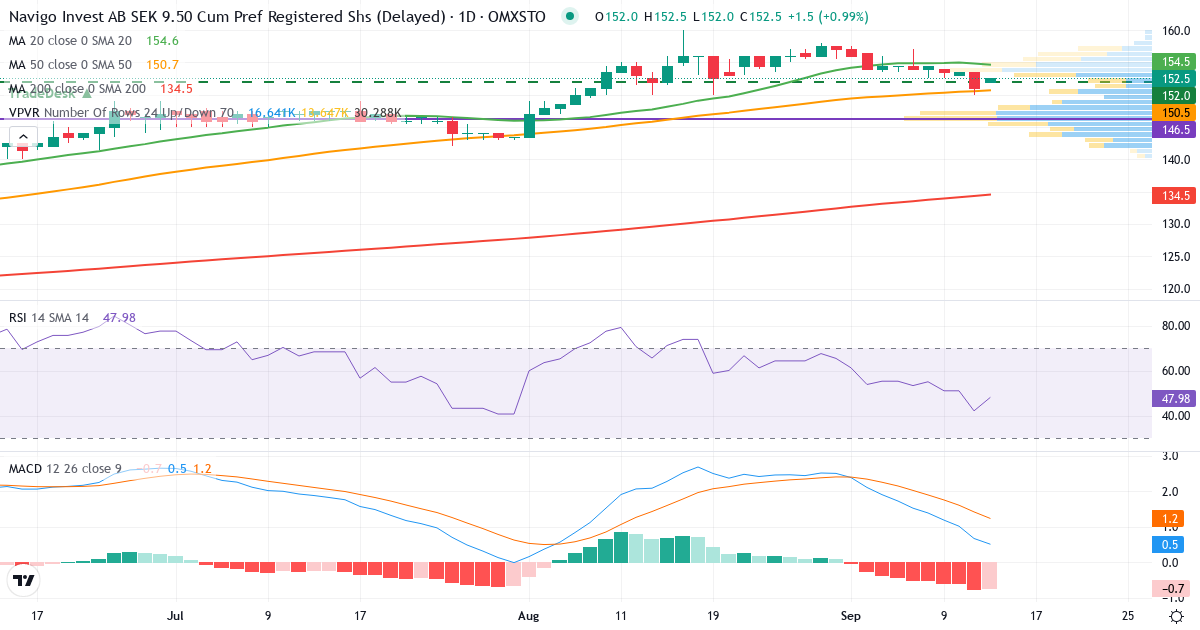Click the 125.0 price scale label
The image size is (1200, 630).
coord(1176,257)
